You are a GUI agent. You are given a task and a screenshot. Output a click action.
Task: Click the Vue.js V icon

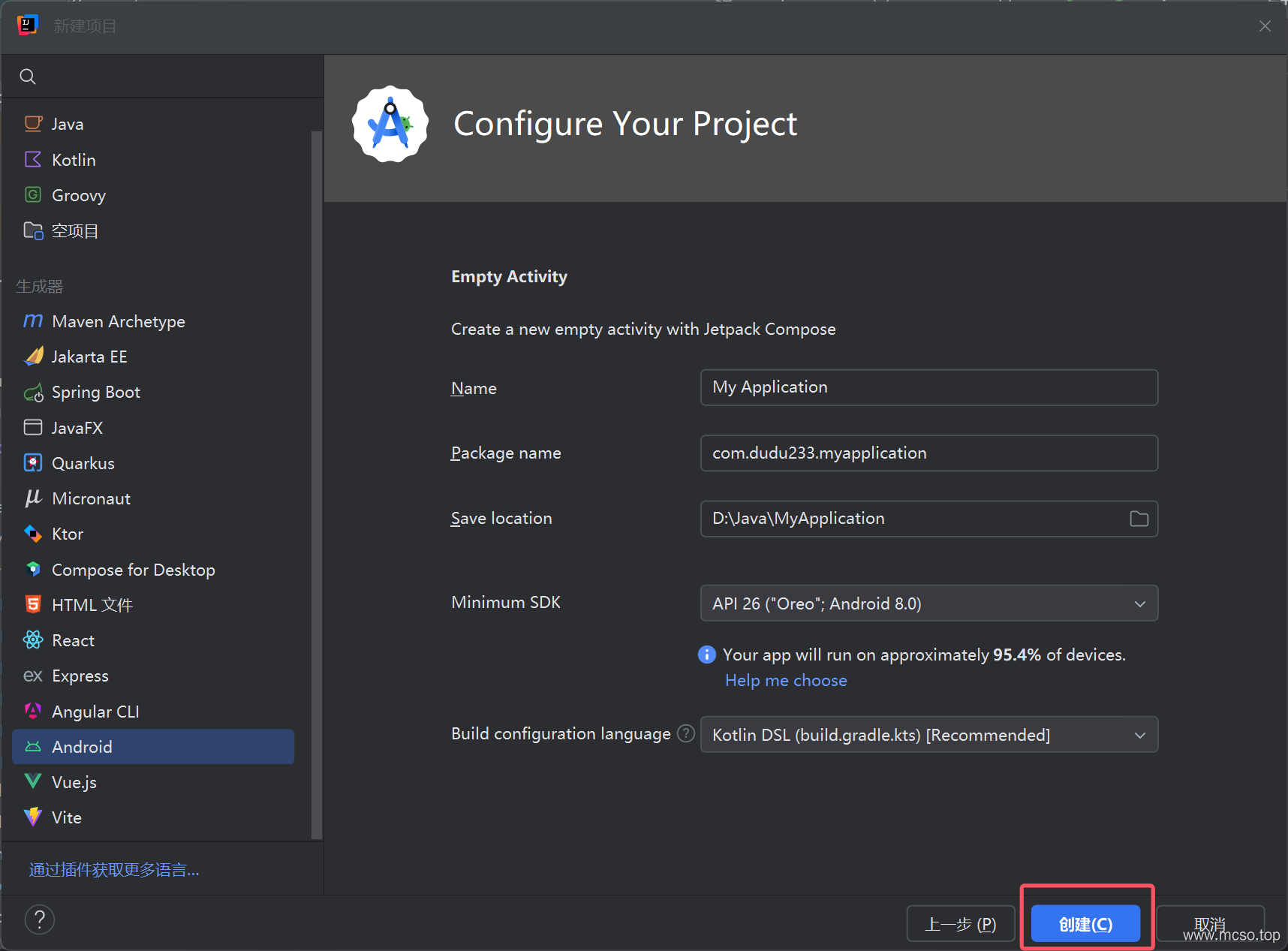pos(33,781)
